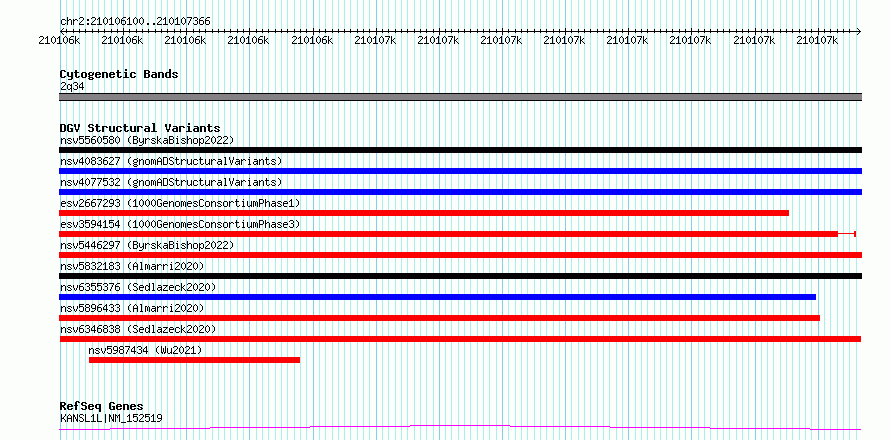Select the red bar under nsv5446297

pos(461,255)
